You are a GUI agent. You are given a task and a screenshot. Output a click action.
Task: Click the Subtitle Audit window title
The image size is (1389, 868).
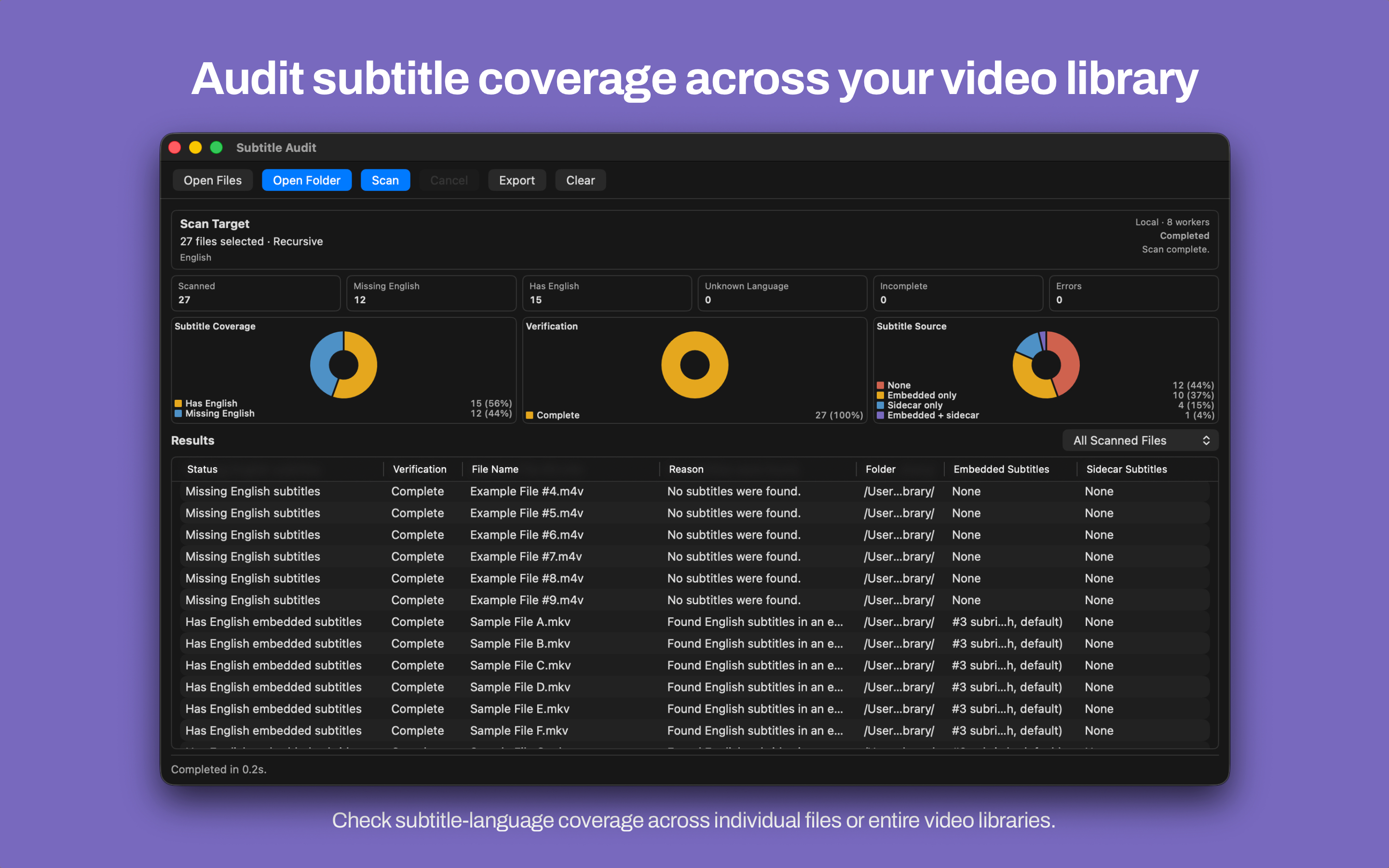pyautogui.click(x=276, y=148)
